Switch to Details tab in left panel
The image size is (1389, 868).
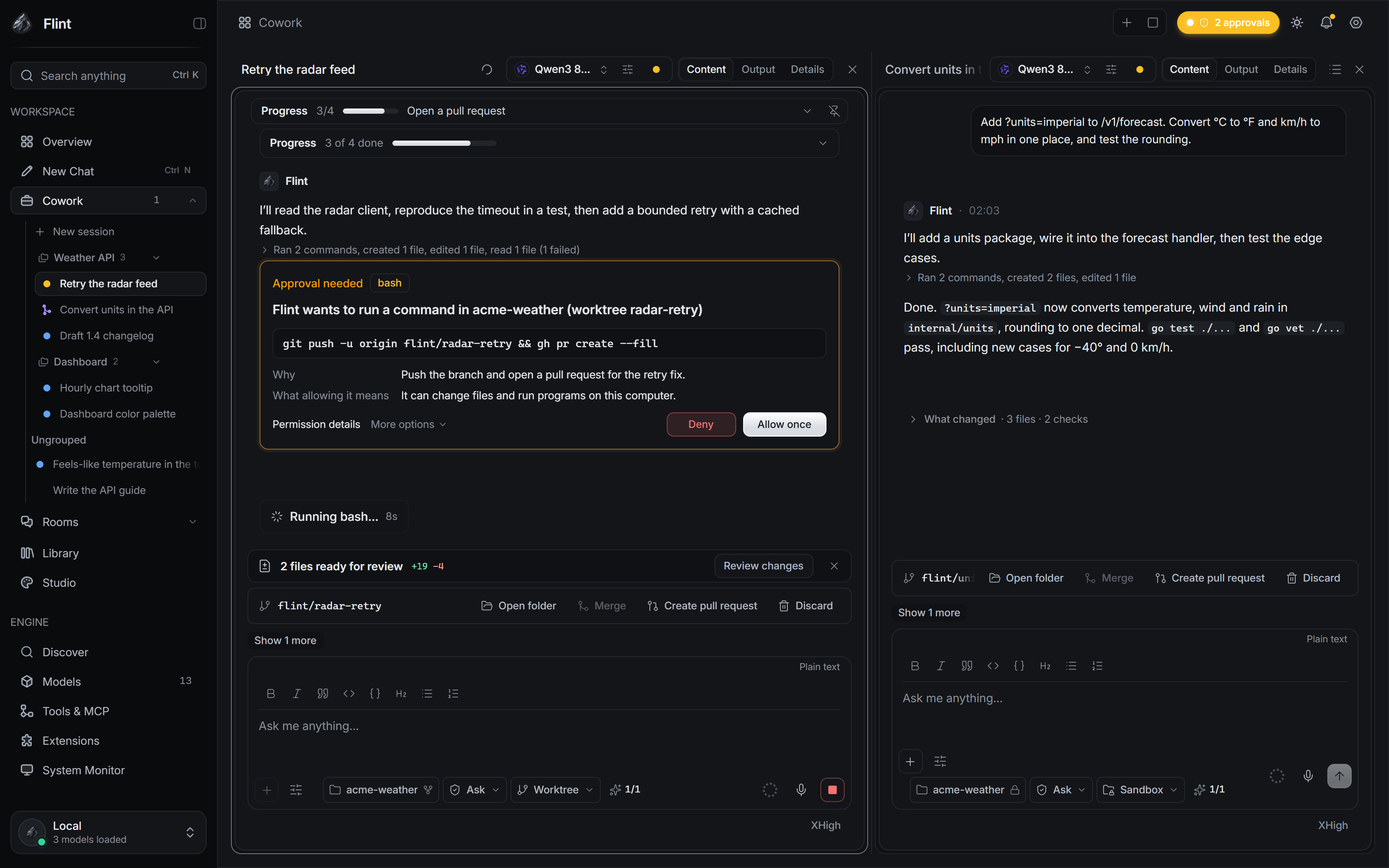pos(807,69)
